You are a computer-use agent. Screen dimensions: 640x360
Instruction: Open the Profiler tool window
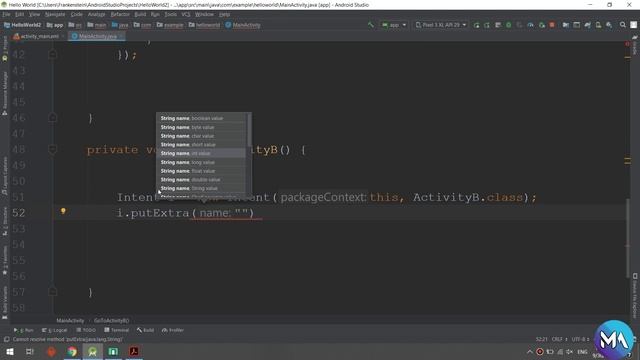[x=173, y=330]
